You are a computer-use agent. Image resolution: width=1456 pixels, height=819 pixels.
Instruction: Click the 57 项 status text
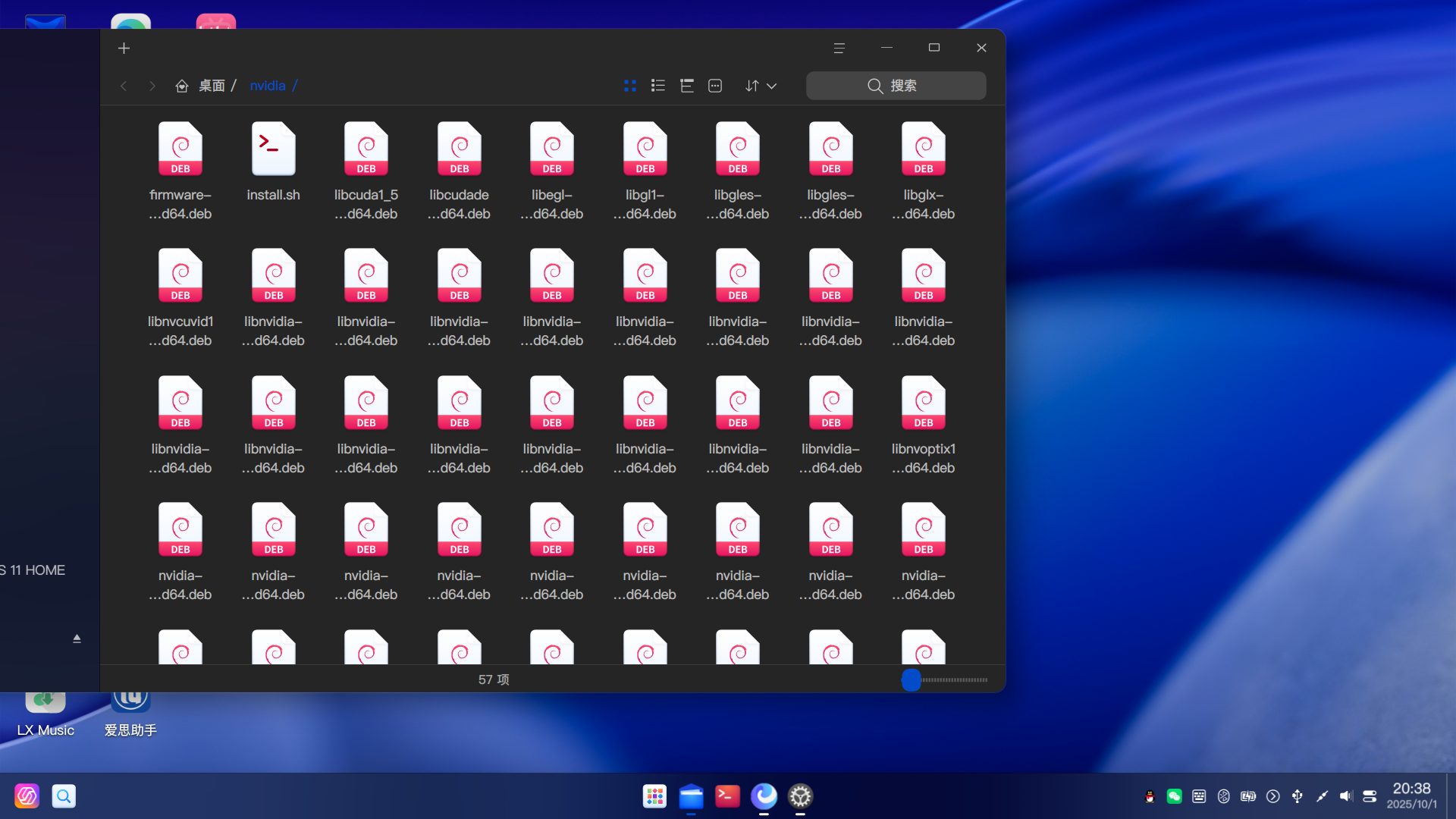[x=494, y=679]
